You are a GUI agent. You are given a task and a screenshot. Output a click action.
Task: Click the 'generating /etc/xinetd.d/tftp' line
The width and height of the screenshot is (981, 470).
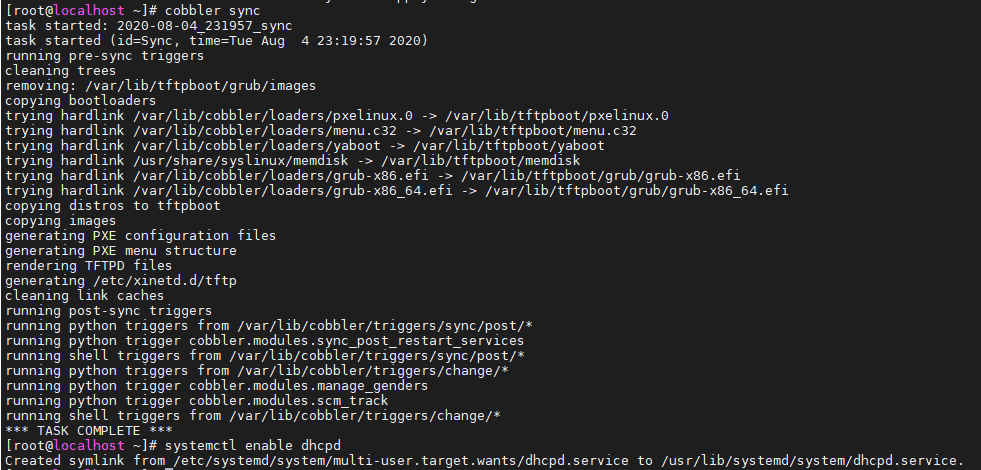[x=121, y=280]
